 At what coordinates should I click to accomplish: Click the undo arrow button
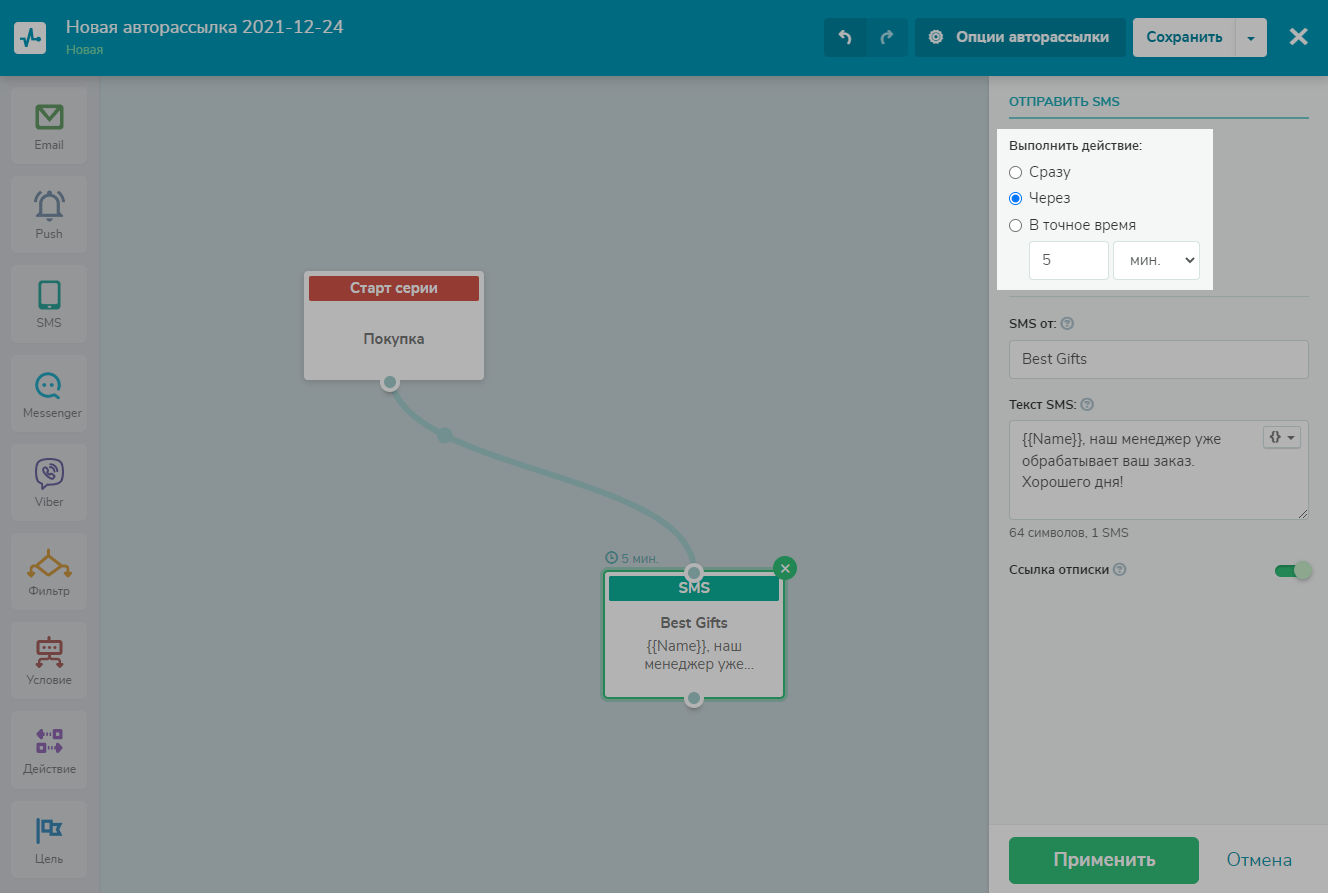[845, 38]
